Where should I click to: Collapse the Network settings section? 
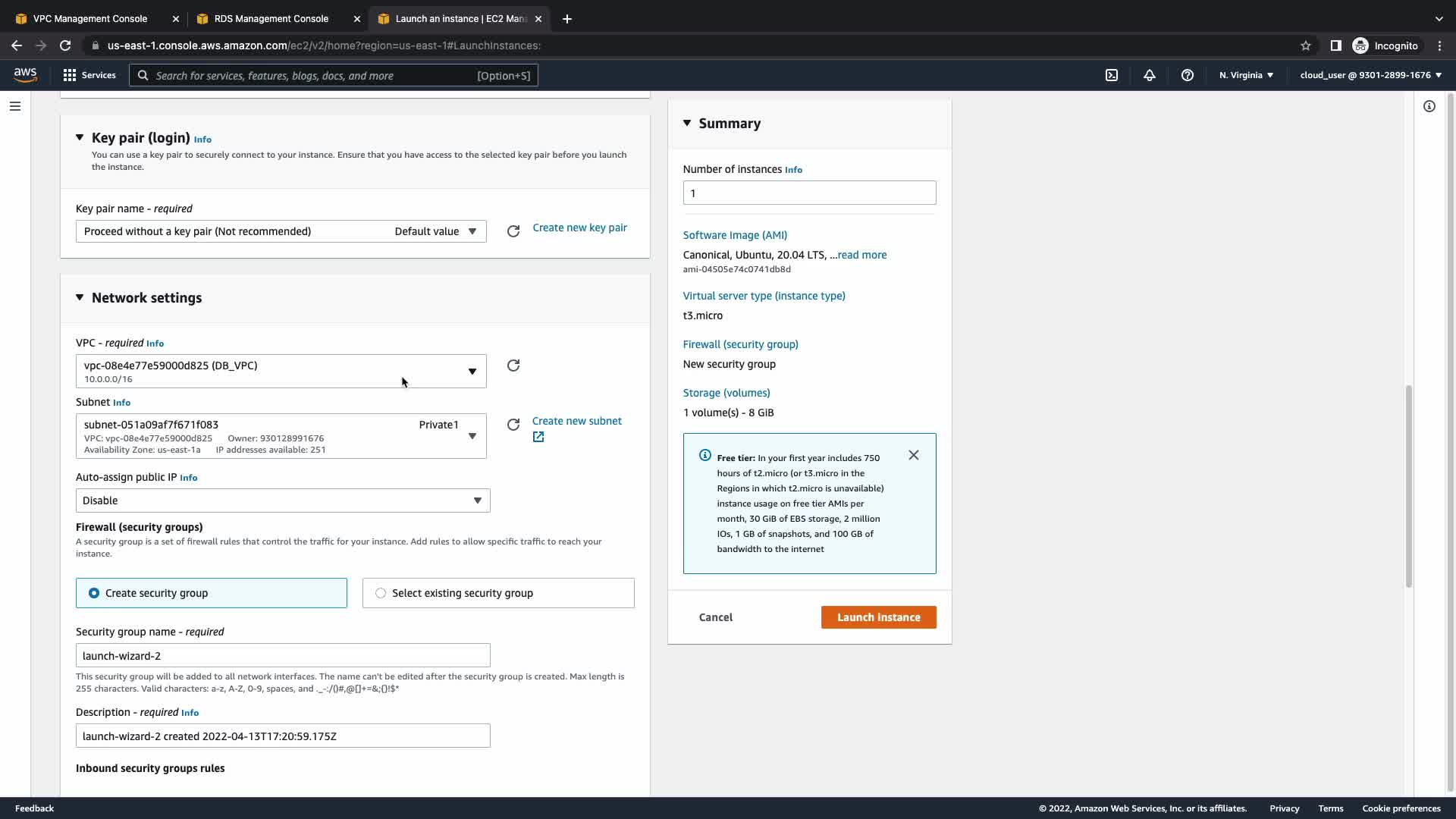[80, 297]
